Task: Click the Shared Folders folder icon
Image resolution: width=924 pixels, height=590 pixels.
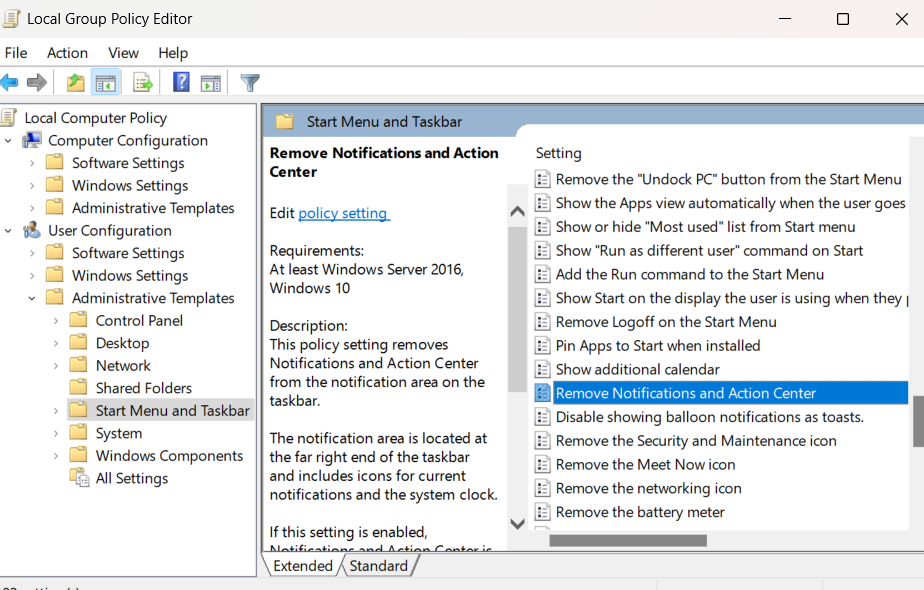Action: (x=78, y=387)
